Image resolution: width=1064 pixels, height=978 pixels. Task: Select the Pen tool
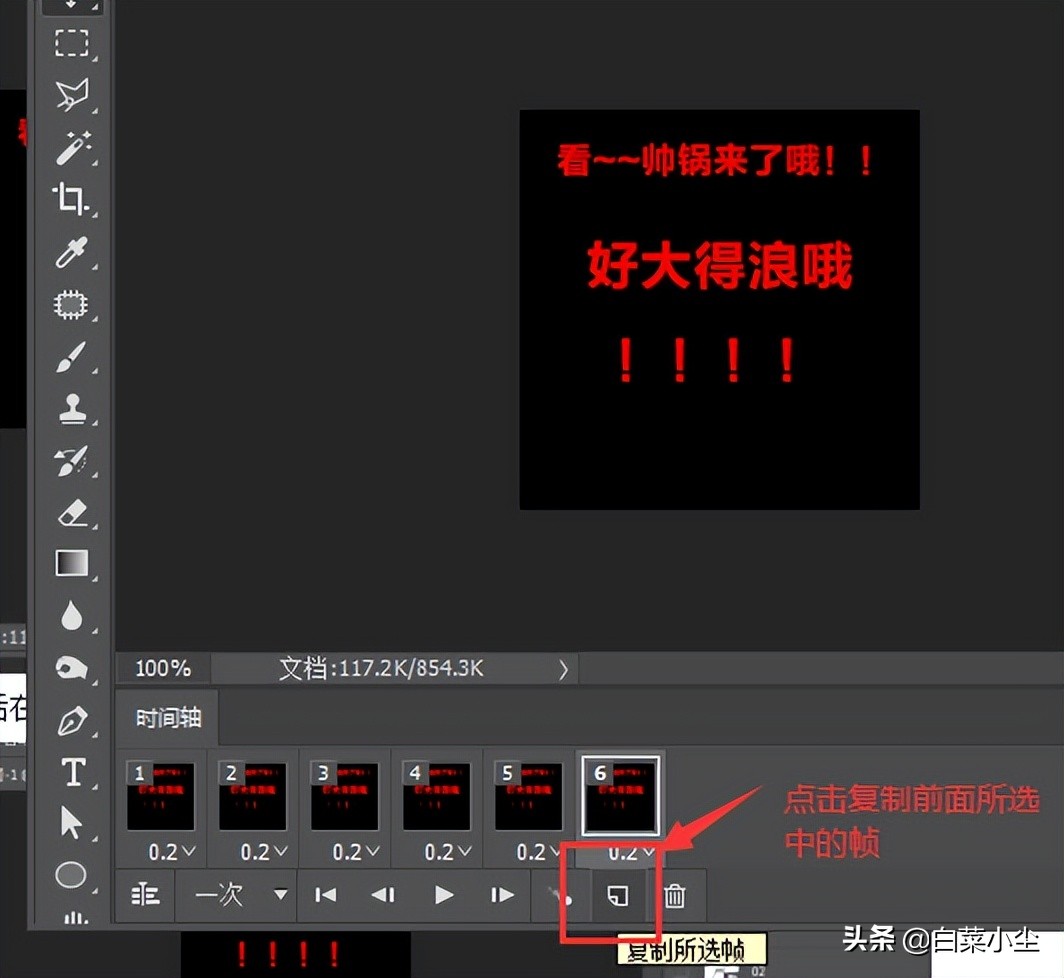coord(72,720)
